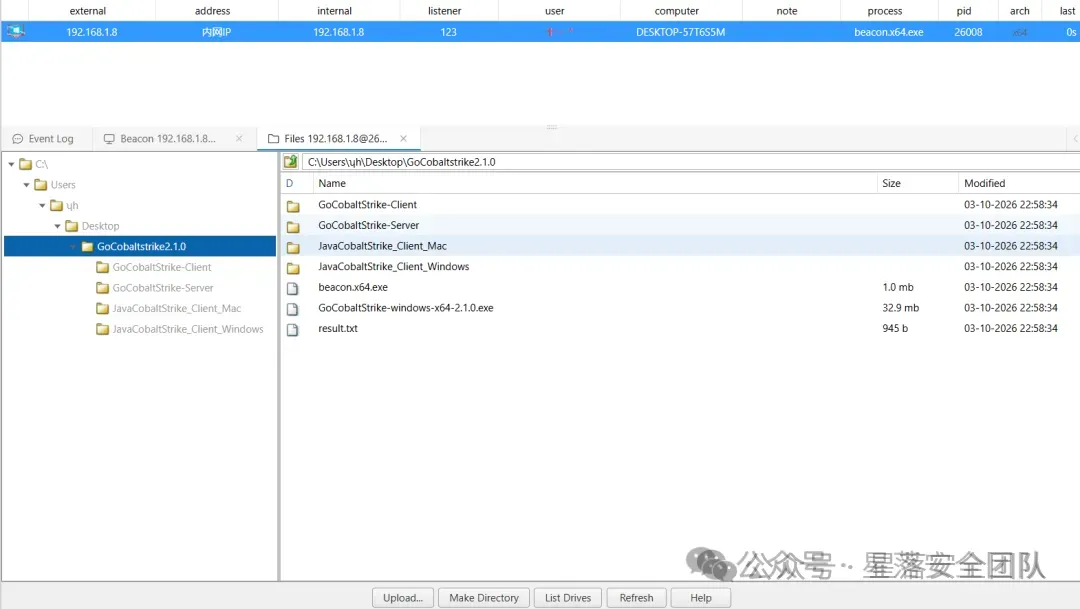
Task: Sort sessions by process column header
Action: coord(884,11)
